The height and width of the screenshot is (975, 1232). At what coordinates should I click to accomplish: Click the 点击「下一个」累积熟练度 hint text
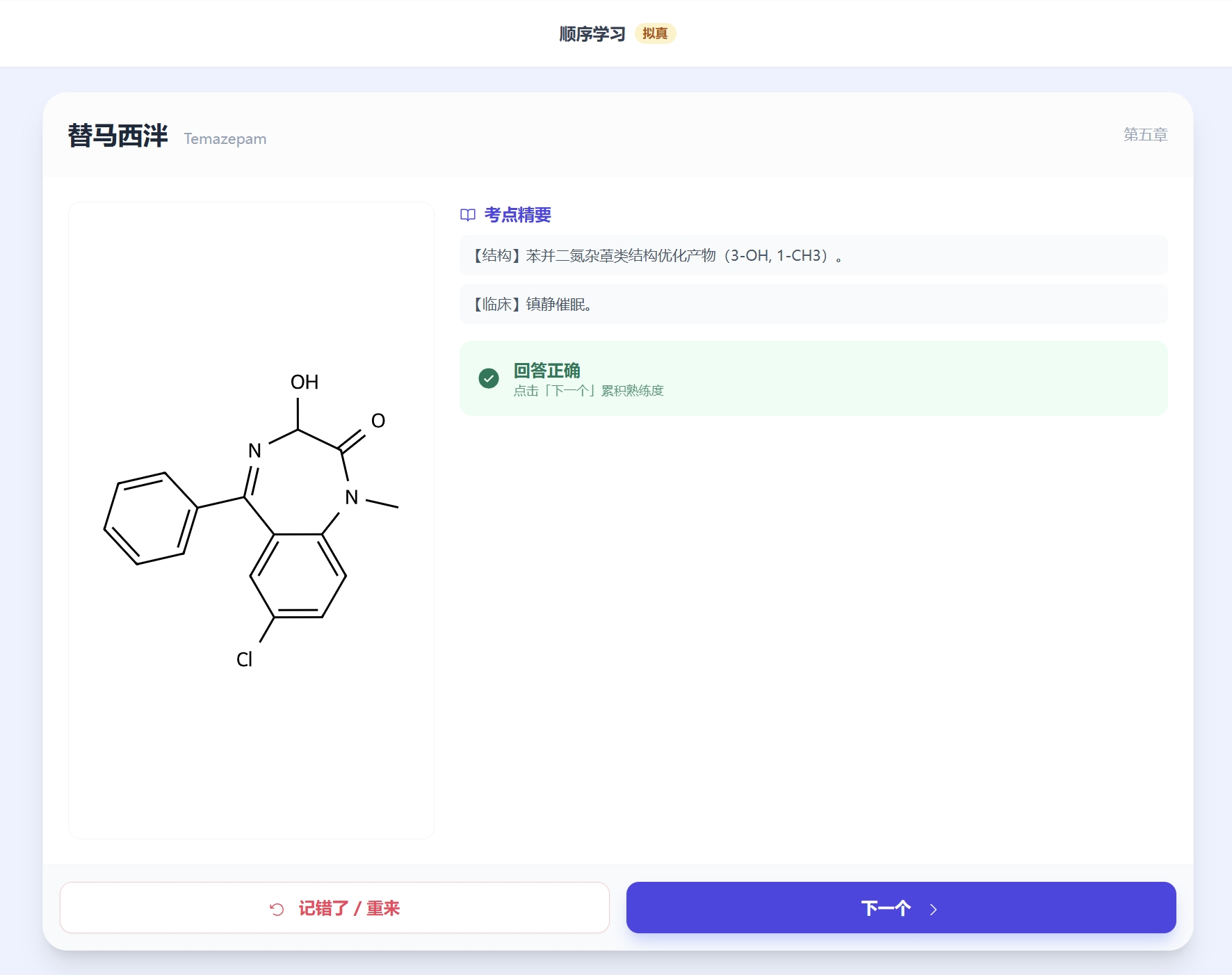click(x=588, y=391)
